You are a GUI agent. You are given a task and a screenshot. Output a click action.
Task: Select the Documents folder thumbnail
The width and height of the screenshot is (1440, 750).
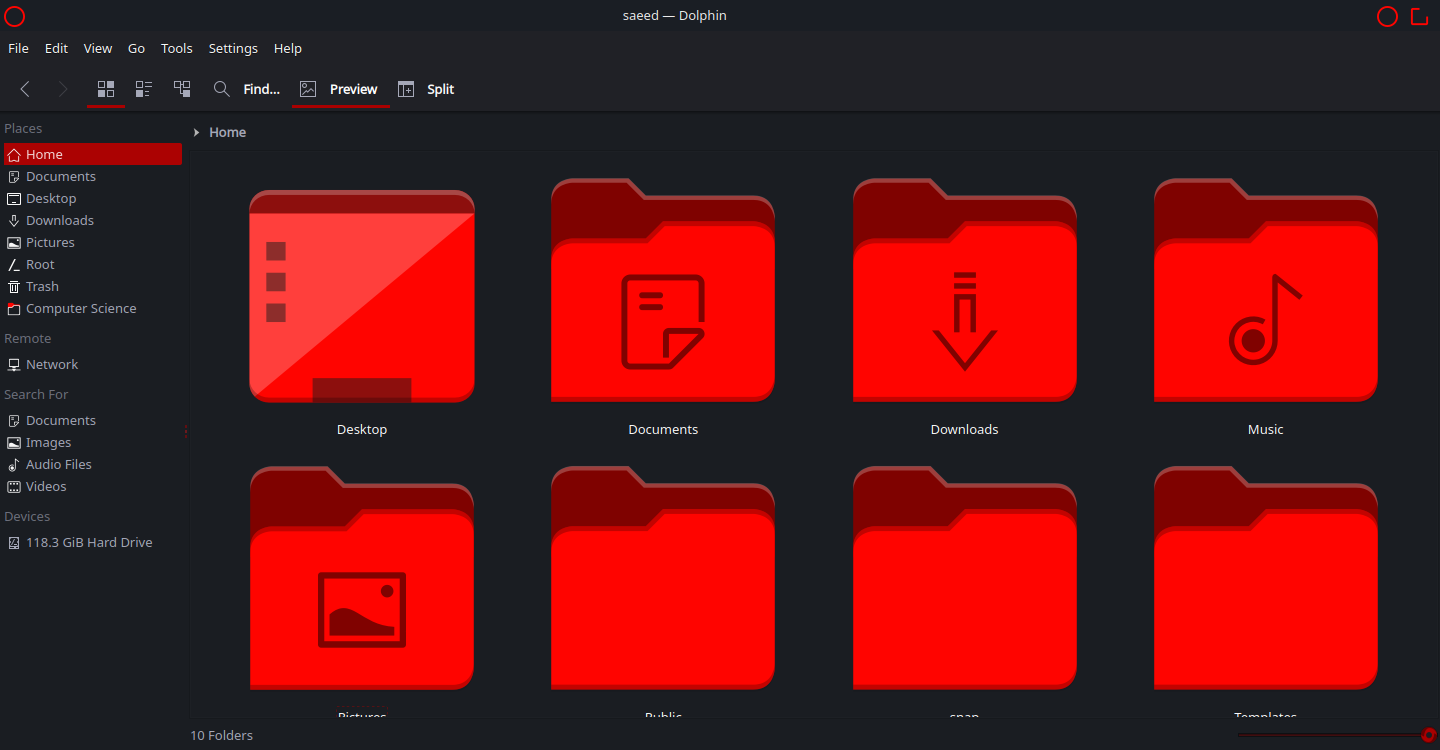coord(663,290)
